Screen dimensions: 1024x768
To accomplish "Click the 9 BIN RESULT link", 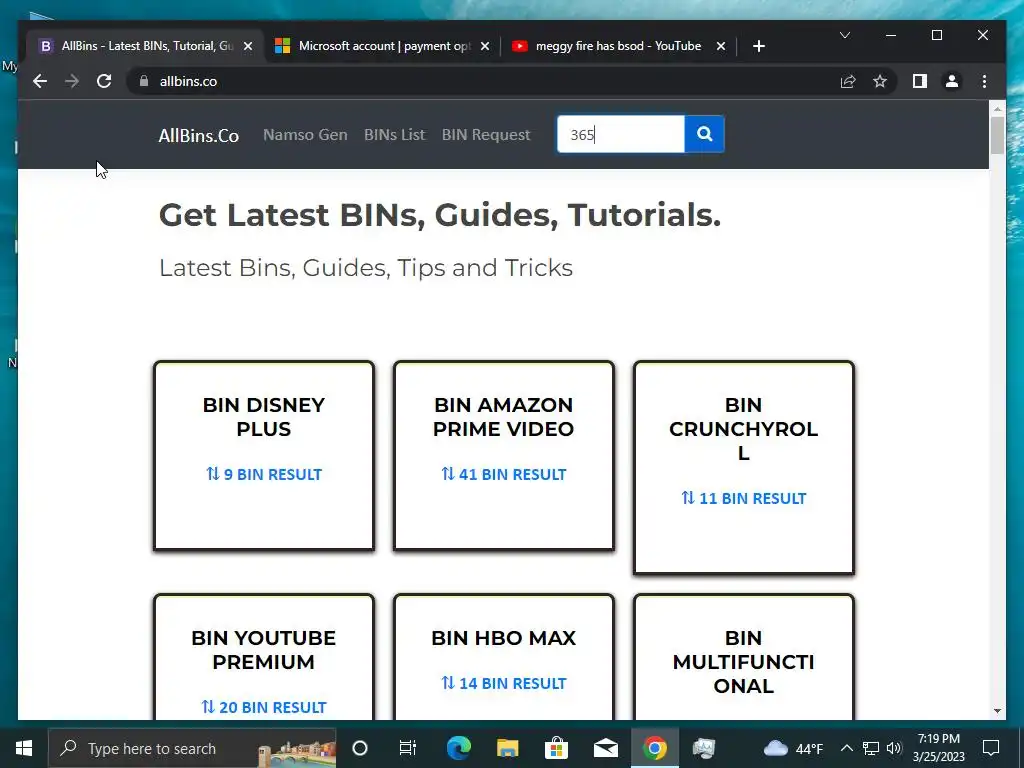I will point(264,474).
